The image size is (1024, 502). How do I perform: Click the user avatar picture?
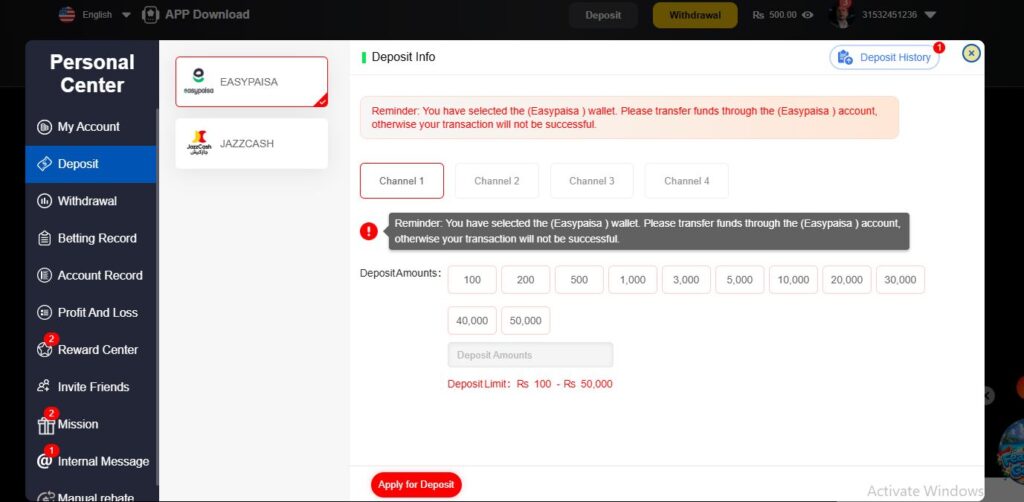pyautogui.click(x=842, y=15)
